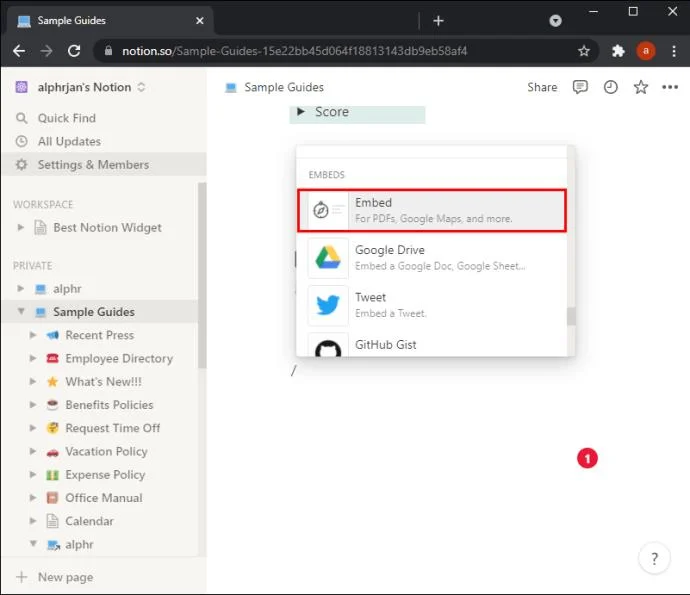Select the Embed block option
Image resolution: width=690 pixels, height=595 pixels.
pyautogui.click(x=432, y=210)
